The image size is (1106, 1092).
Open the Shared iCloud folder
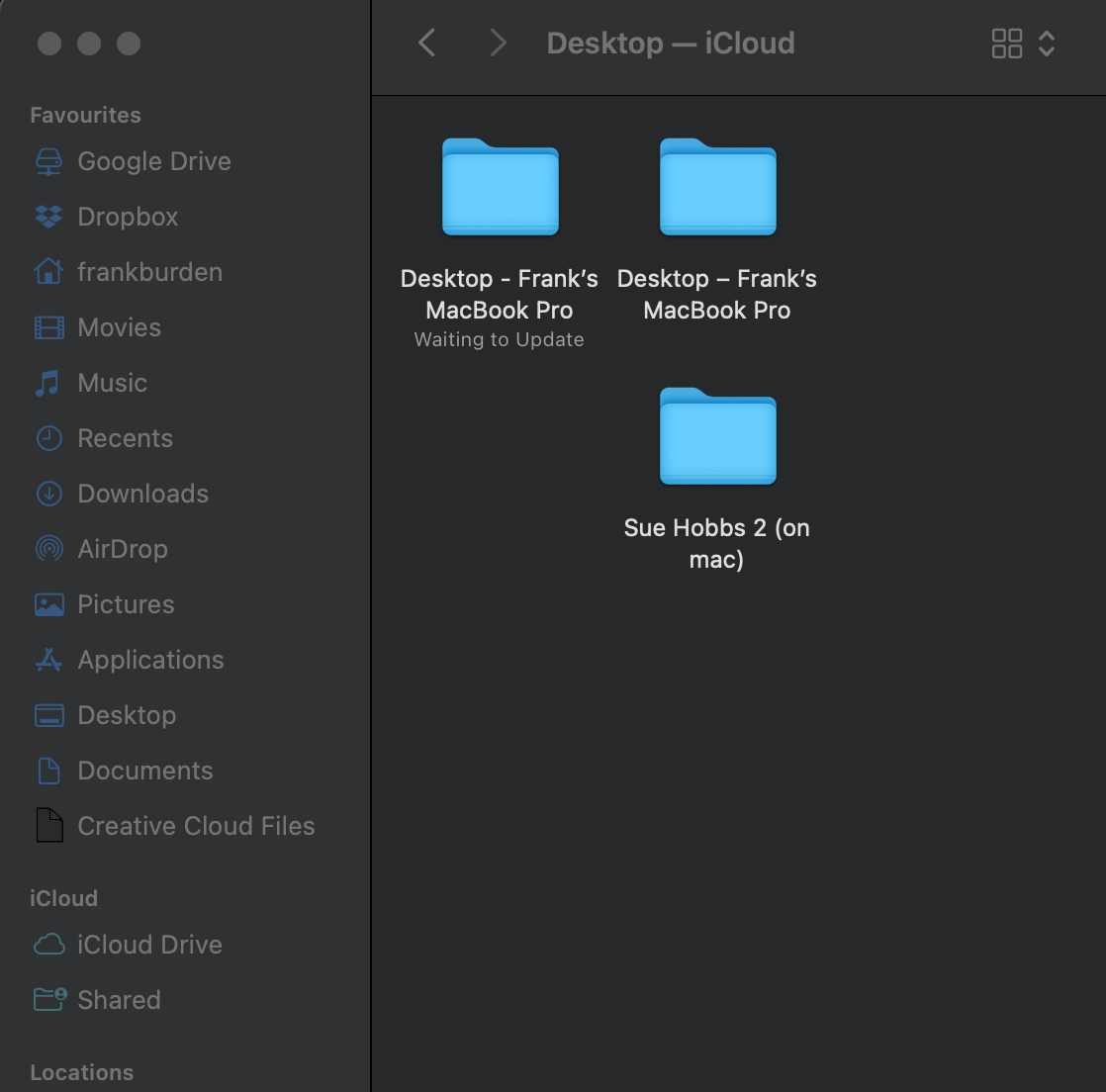click(119, 1000)
